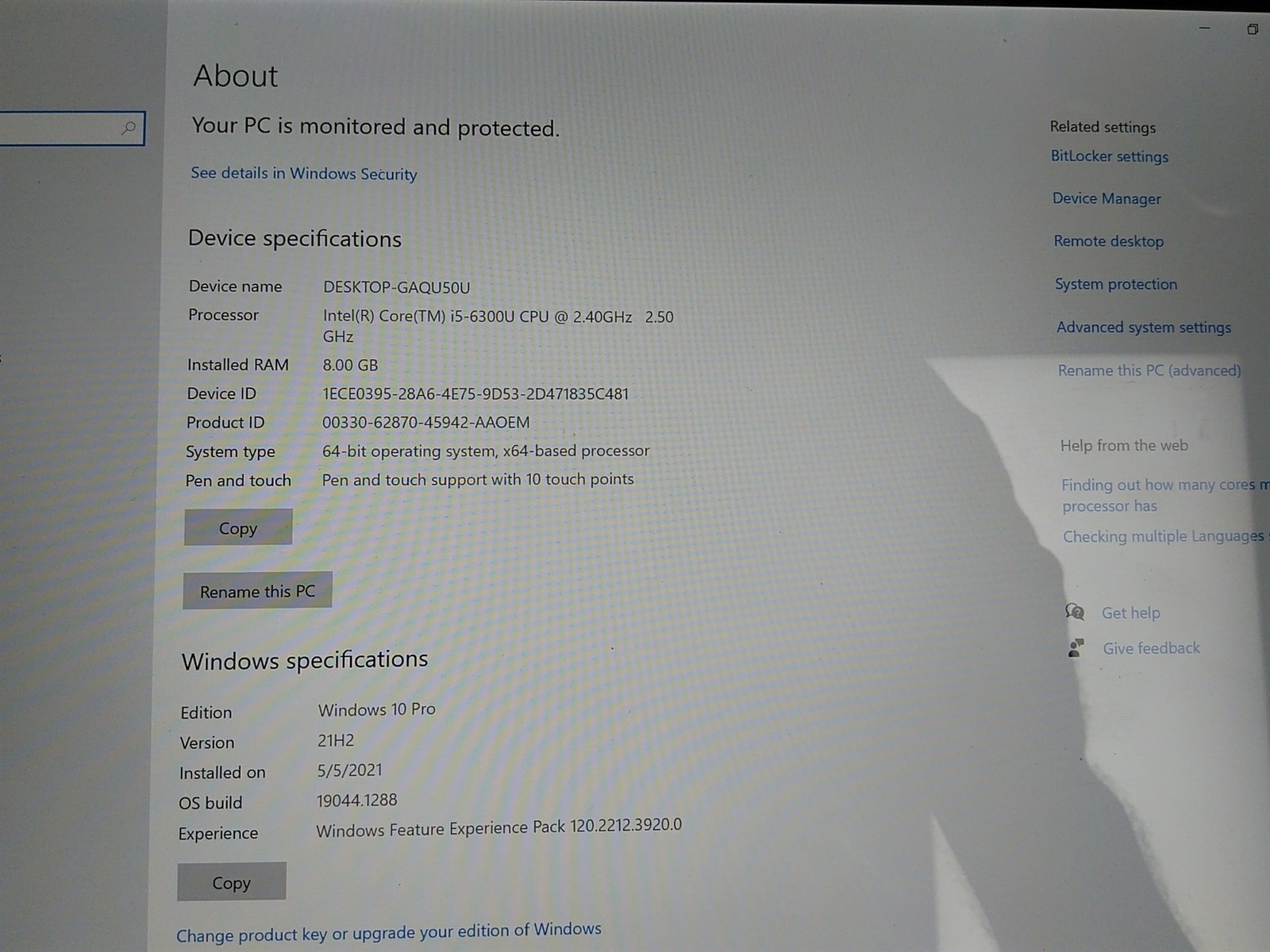The width and height of the screenshot is (1270, 952).
Task: Open See details in Windows Security
Action: (x=303, y=173)
